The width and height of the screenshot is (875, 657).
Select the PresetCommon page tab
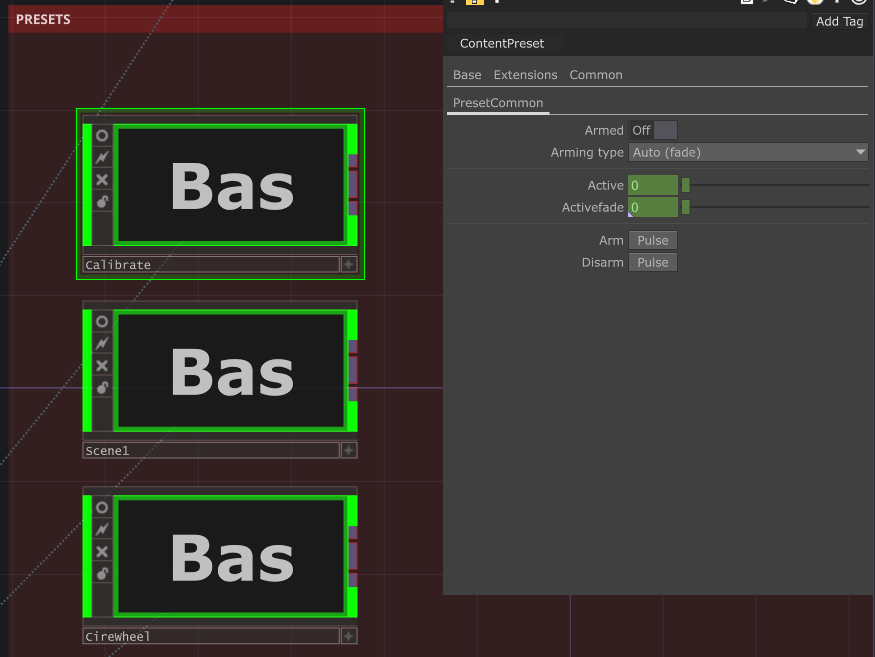pyautogui.click(x=498, y=103)
